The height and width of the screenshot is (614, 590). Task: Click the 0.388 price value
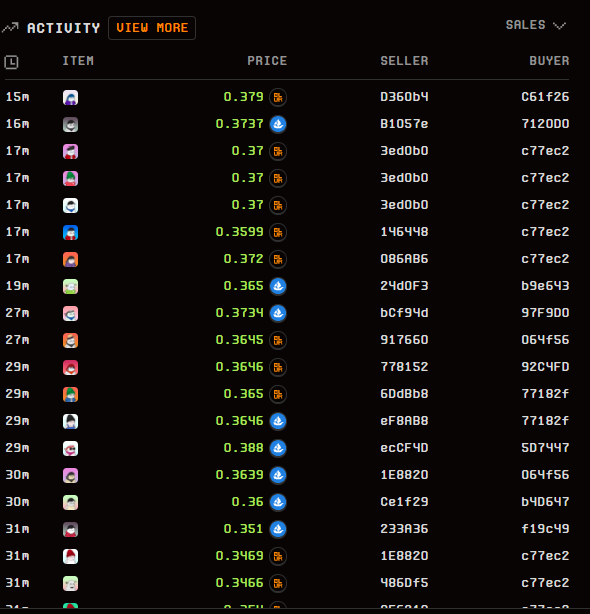point(243,448)
